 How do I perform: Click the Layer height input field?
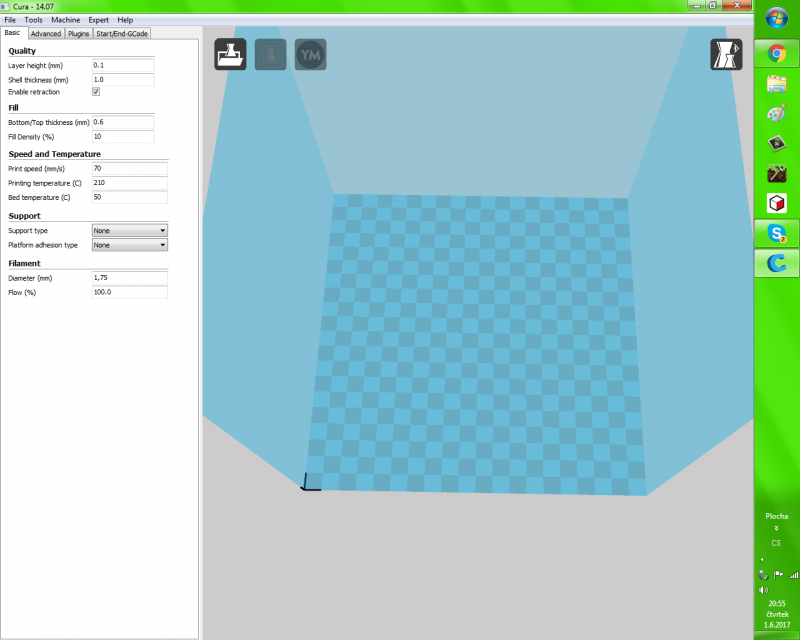tap(122, 65)
